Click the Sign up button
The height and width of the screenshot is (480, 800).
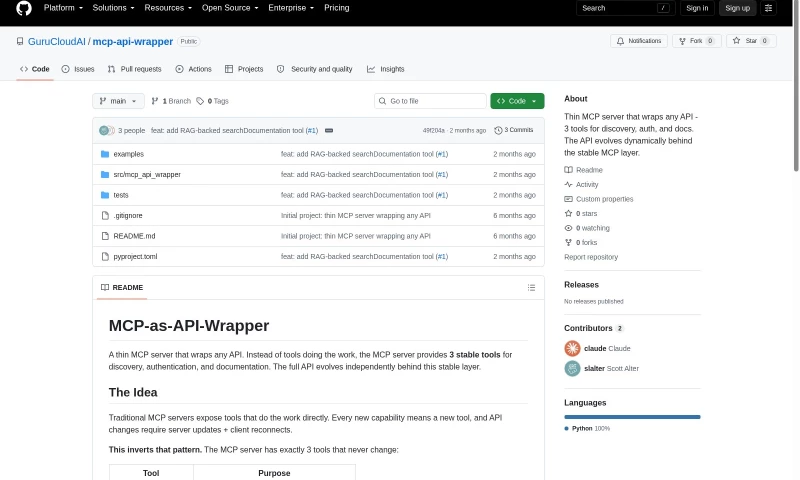(x=737, y=8)
